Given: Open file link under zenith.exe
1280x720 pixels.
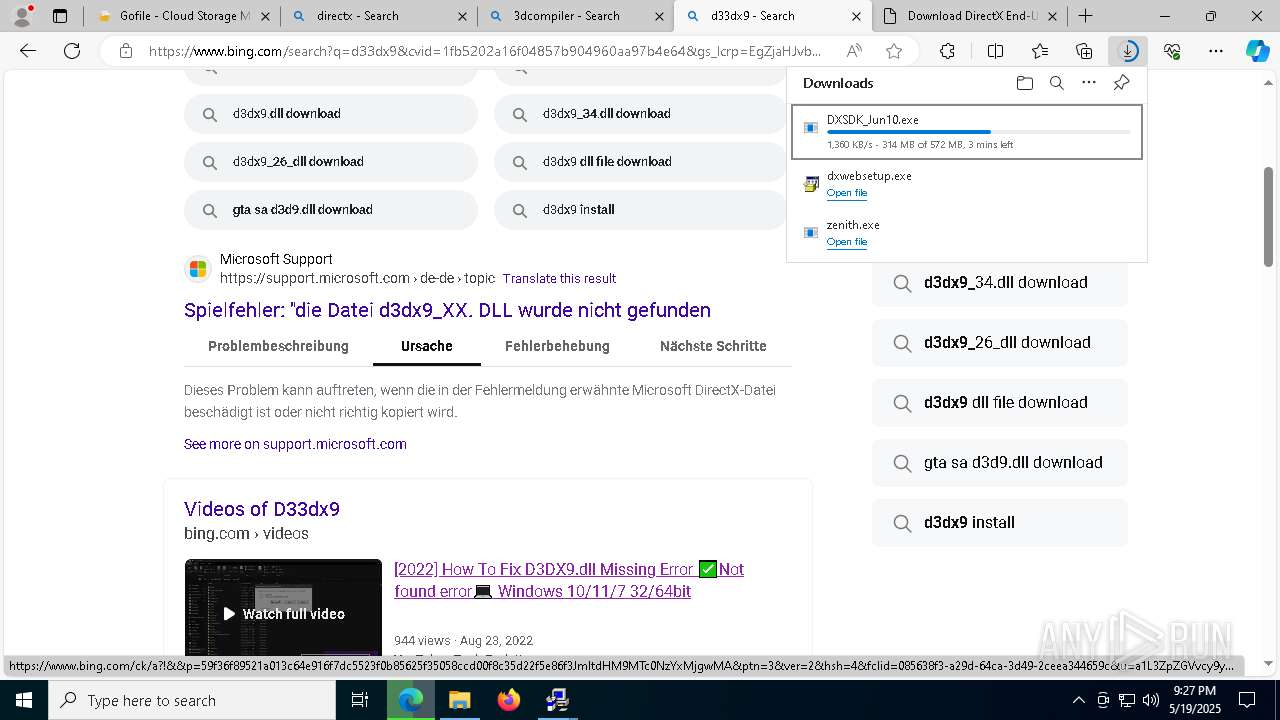Looking at the screenshot, I should pyautogui.click(x=847, y=242).
